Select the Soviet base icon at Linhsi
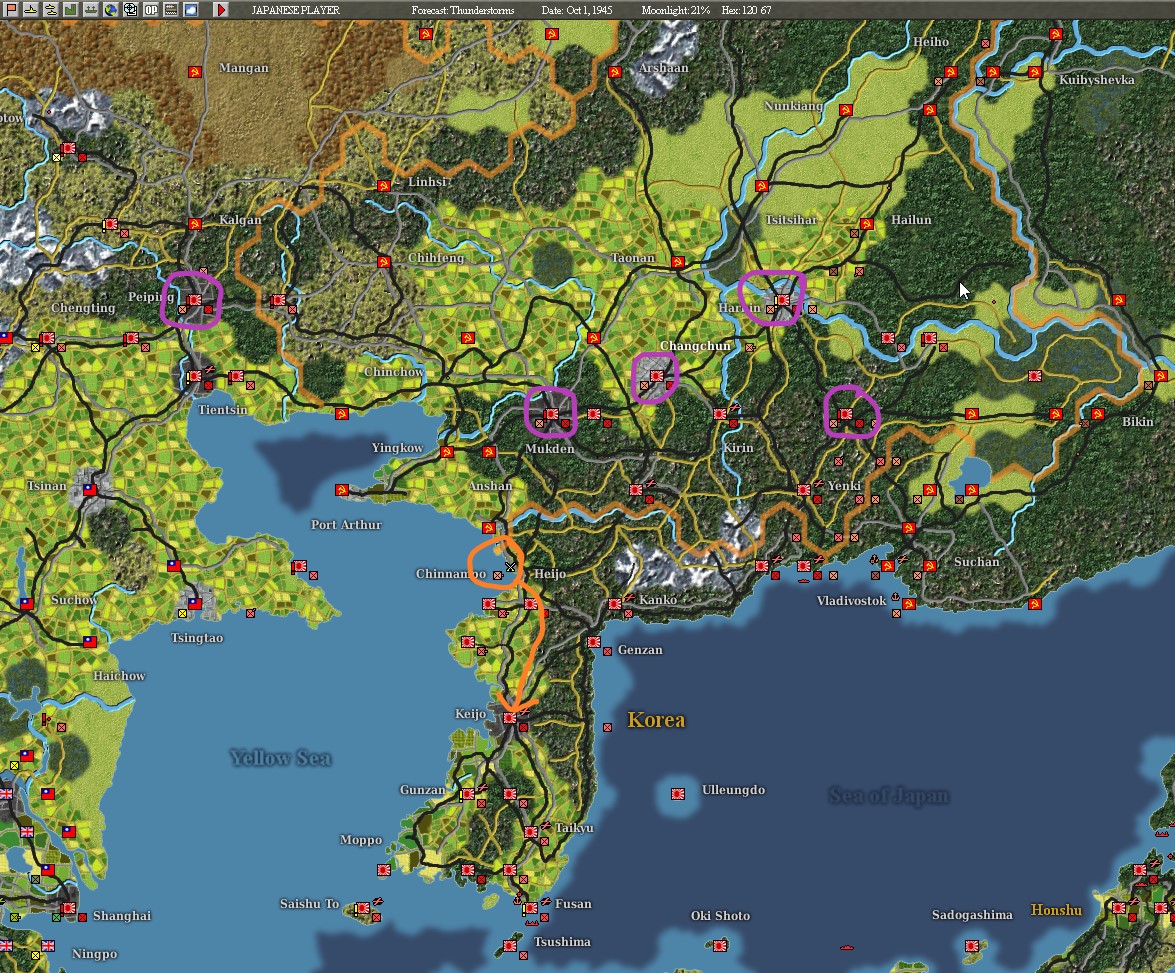 384,185
